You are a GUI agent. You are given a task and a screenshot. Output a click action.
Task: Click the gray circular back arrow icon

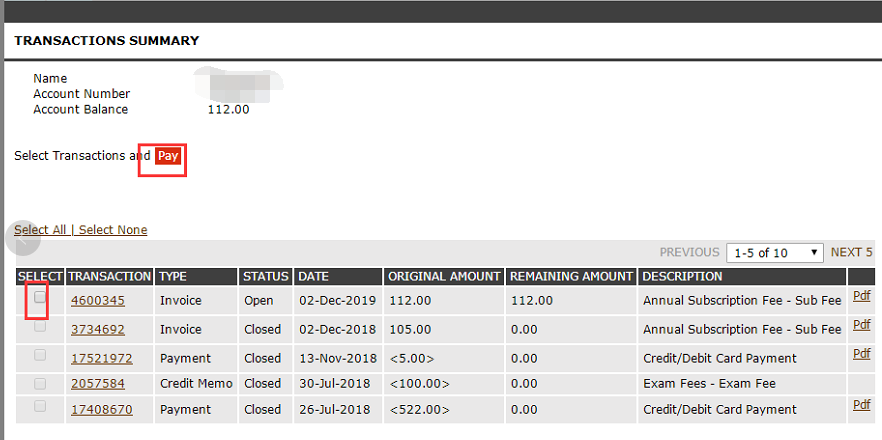(23, 238)
